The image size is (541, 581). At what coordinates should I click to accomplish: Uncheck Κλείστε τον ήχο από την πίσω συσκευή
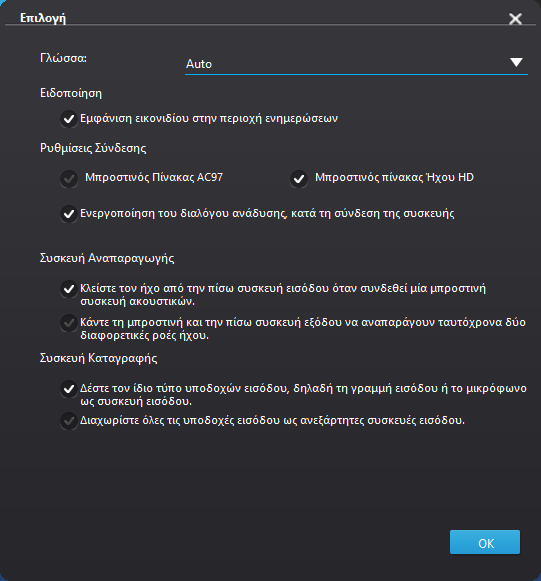[x=69, y=289]
